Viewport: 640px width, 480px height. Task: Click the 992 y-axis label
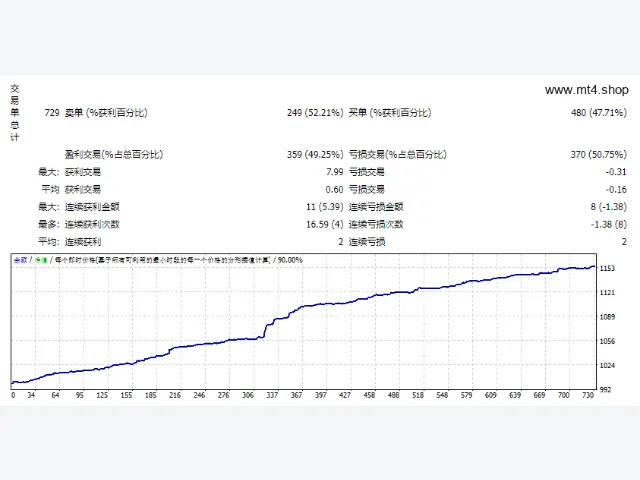point(605,390)
